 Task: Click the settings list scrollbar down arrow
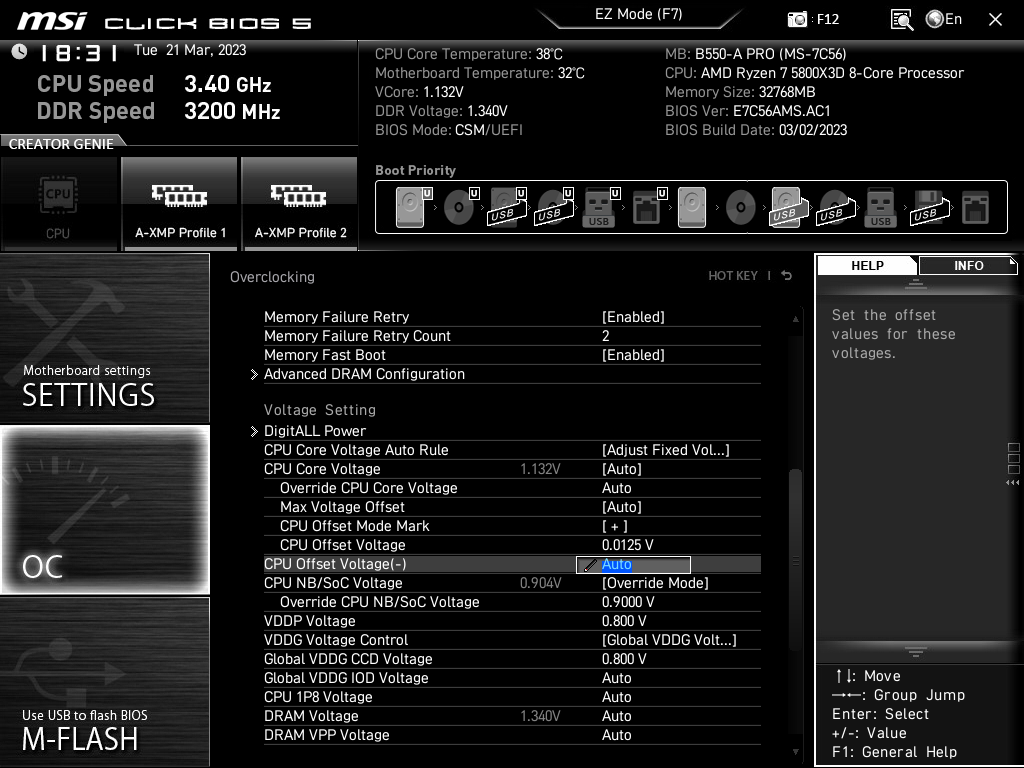click(x=795, y=752)
